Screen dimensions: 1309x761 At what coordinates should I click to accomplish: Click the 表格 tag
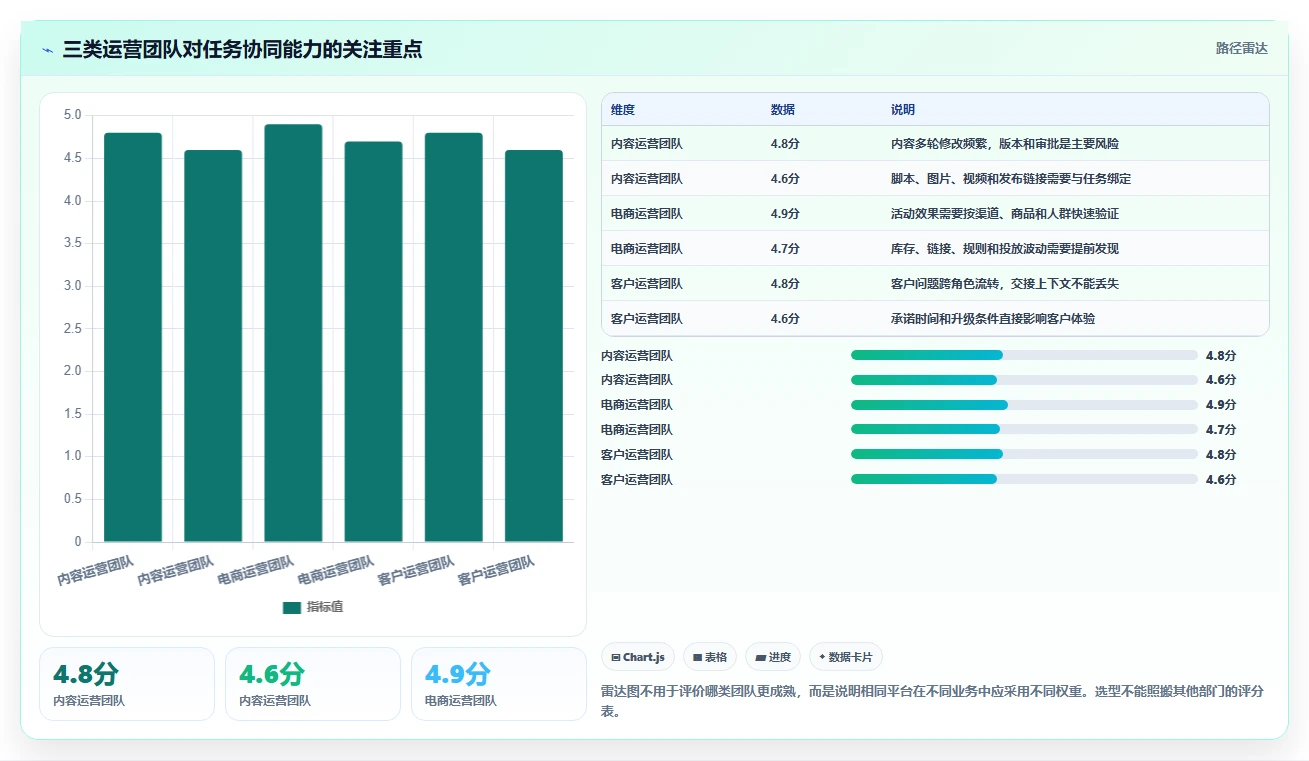click(710, 657)
